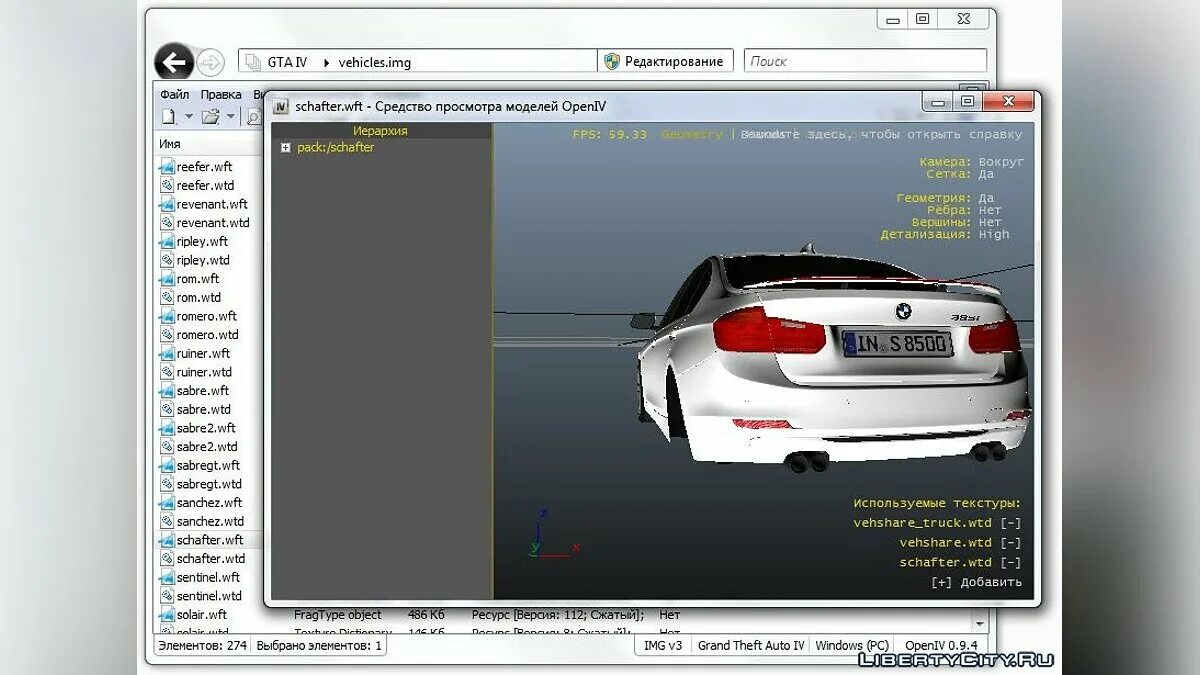Image resolution: width=1200 pixels, height=675 pixels.
Task: Select reefer.wft in the file list
Action: pyautogui.click(x=204, y=167)
